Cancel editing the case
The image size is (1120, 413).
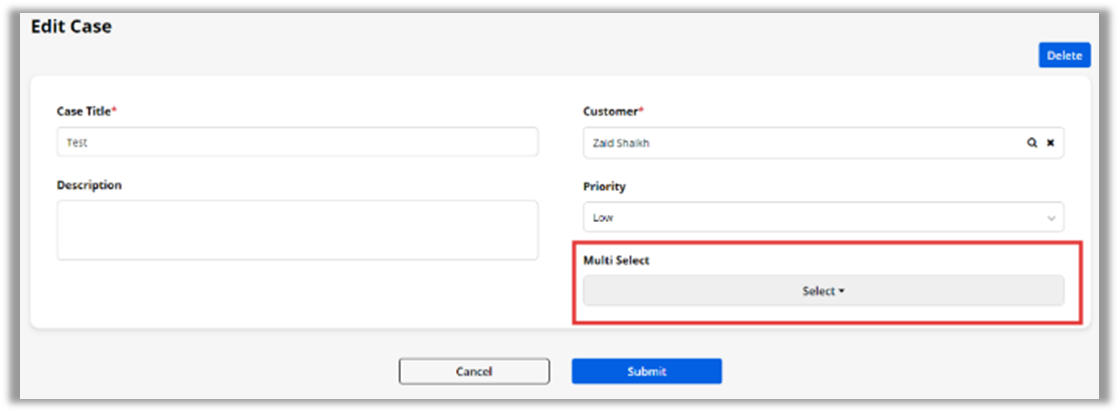(x=474, y=371)
